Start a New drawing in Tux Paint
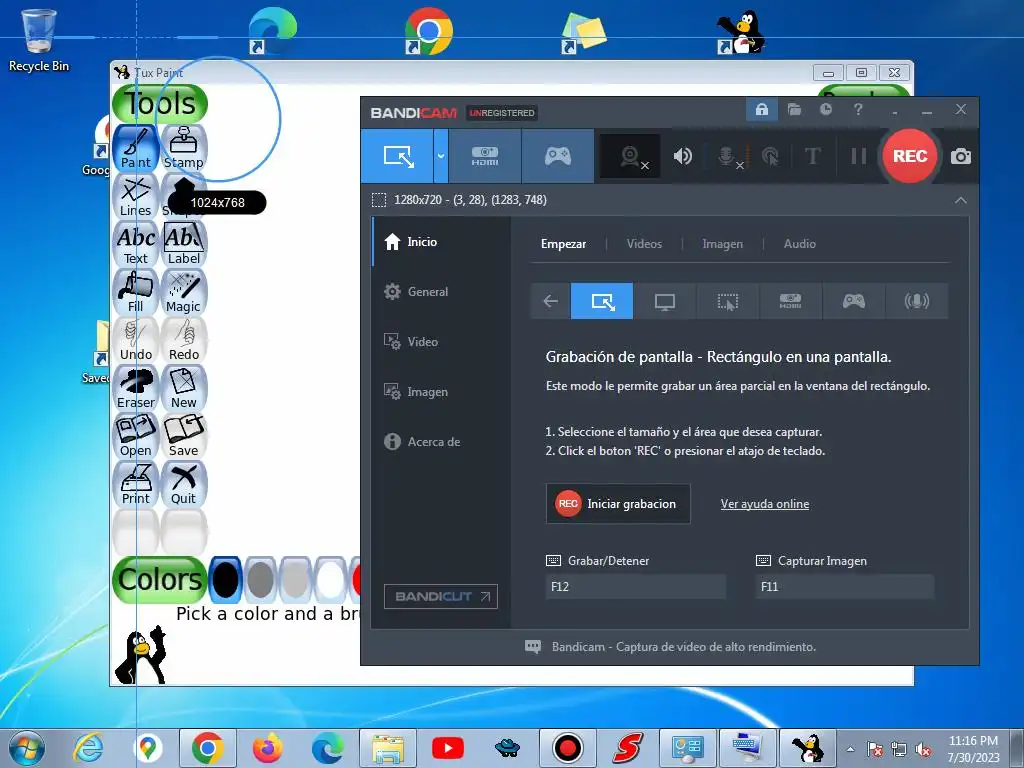 point(184,388)
